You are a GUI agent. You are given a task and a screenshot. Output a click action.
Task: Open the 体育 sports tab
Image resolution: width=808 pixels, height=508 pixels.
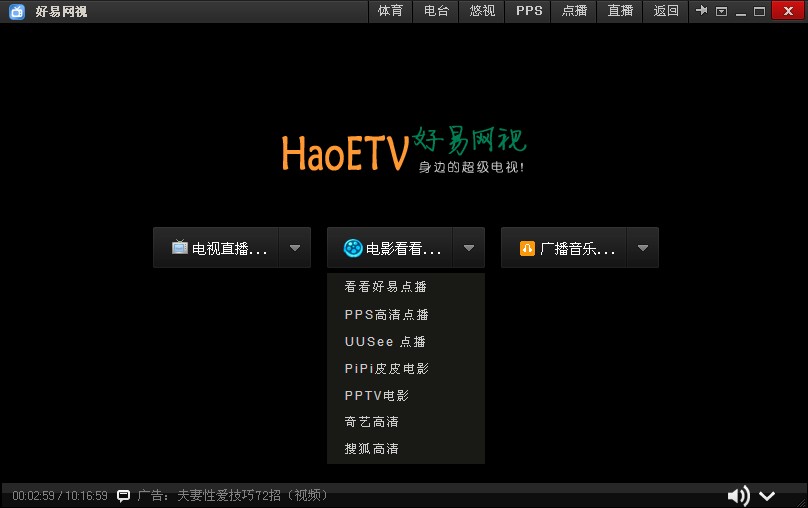click(390, 11)
